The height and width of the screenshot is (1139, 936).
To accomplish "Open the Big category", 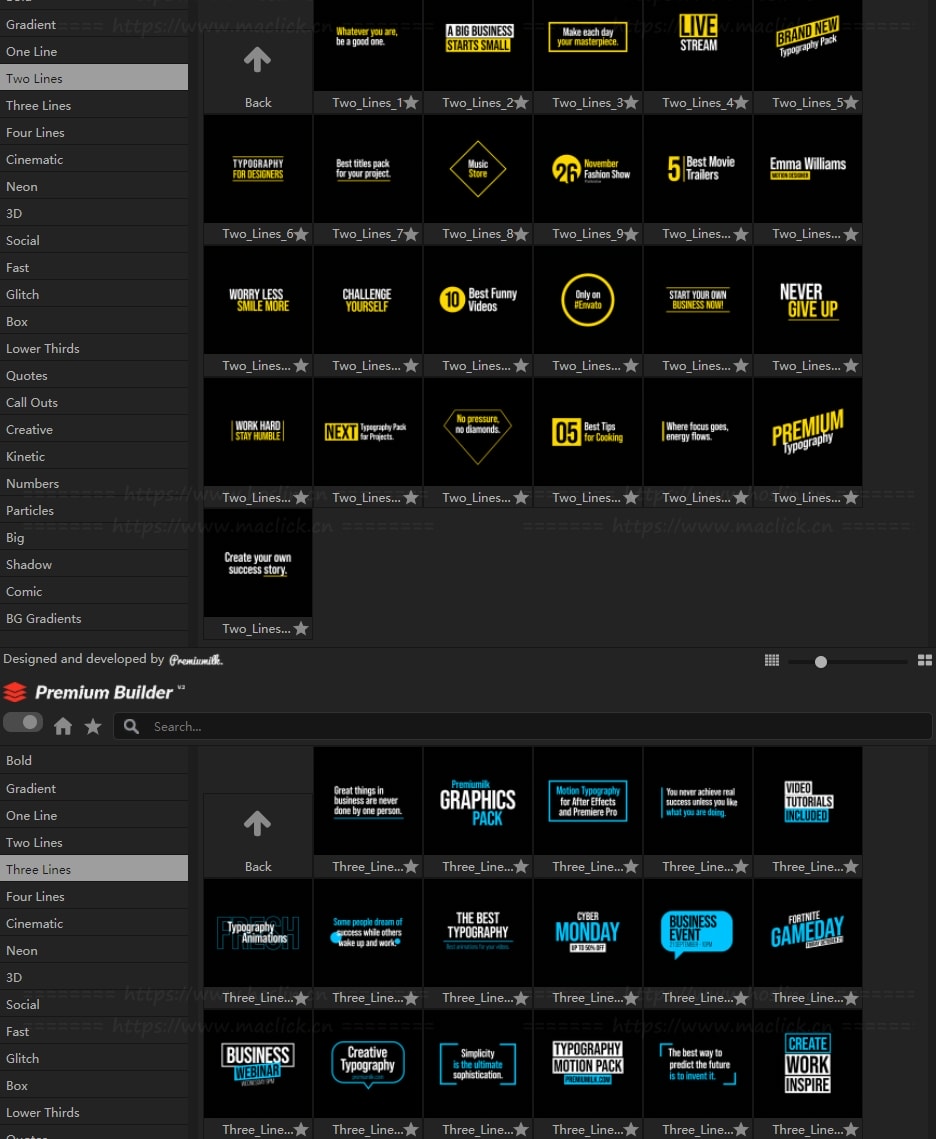I will click(x=94, y=538).
